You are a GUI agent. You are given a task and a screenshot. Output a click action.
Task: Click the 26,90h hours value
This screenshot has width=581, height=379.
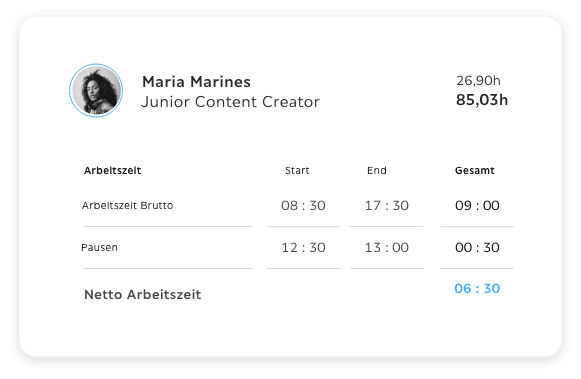478,80
